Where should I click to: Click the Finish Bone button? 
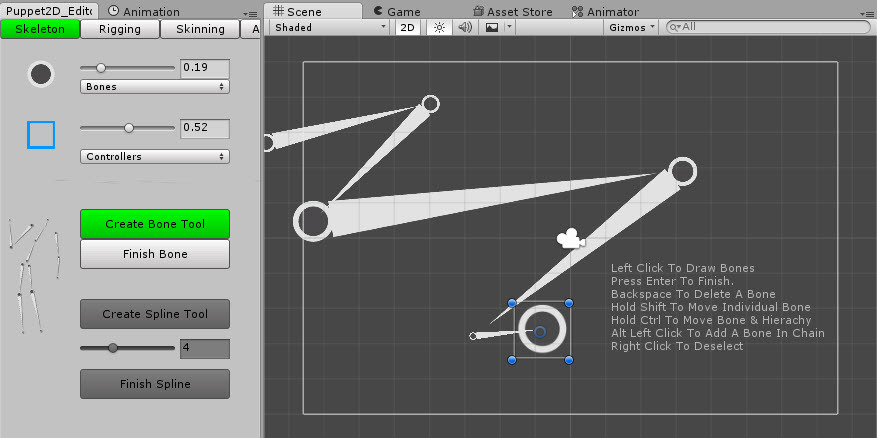pyautogui.click(x=155, y=254)
